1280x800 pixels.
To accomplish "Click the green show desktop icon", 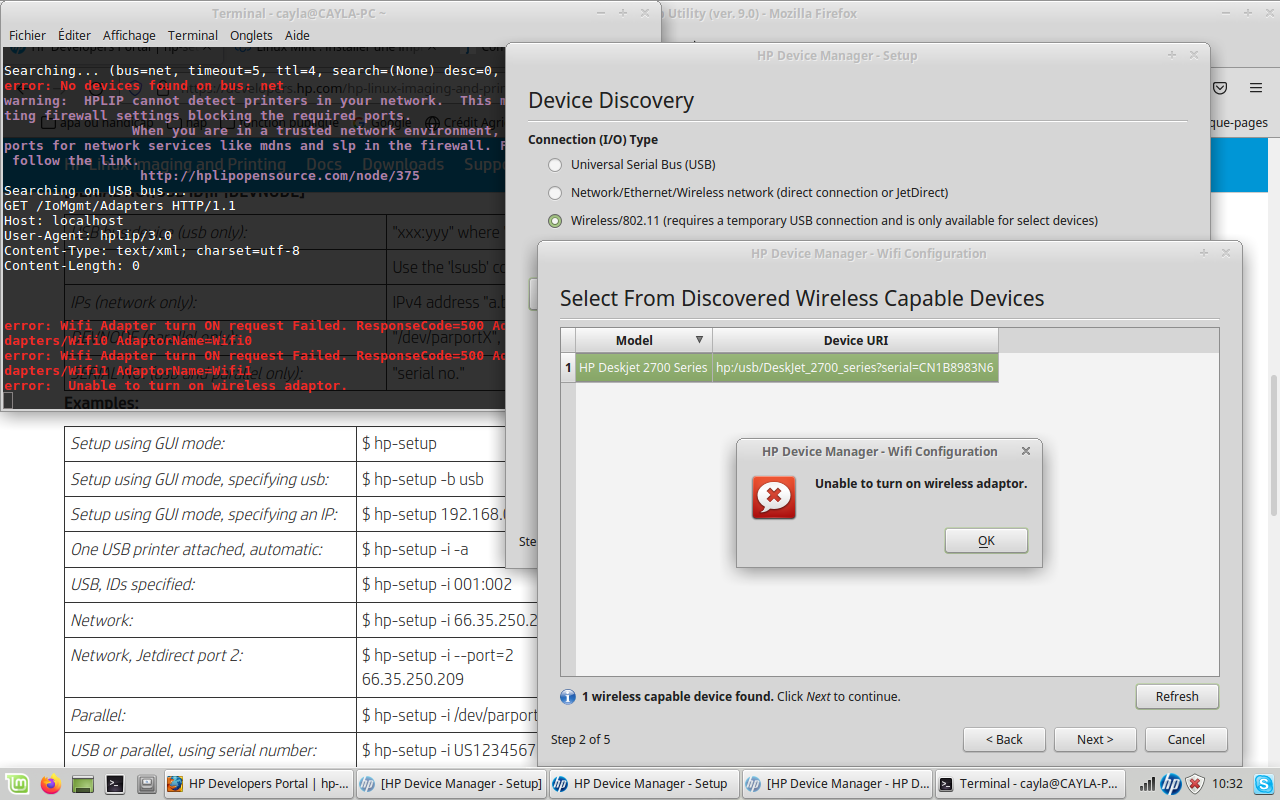I will 83,784.
